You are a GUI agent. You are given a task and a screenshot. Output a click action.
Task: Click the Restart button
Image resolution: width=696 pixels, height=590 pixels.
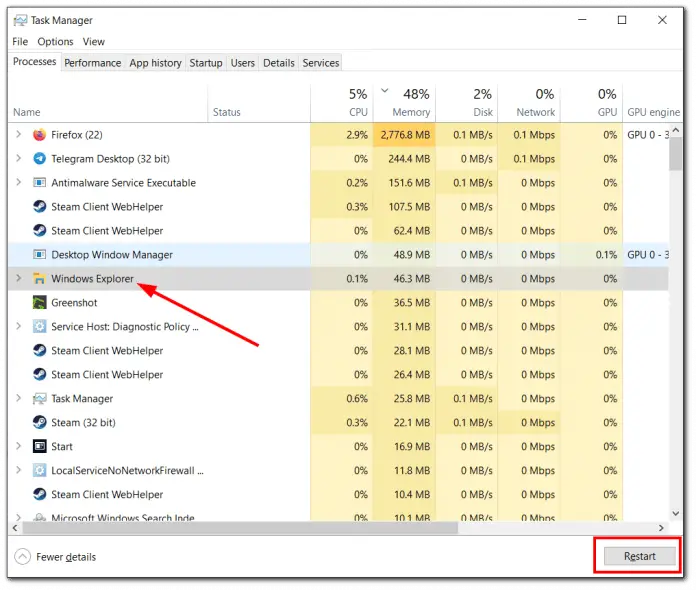tap(639, 556)
